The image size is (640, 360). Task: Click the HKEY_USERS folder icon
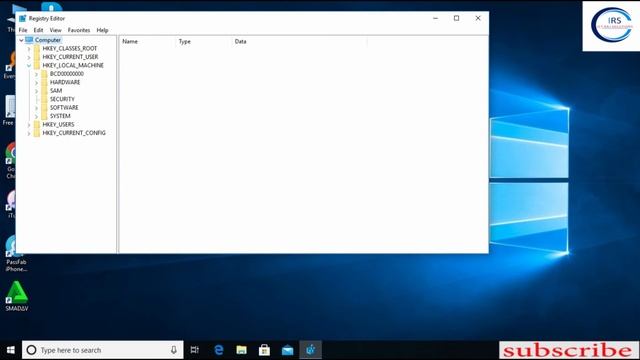click(37, 124)
